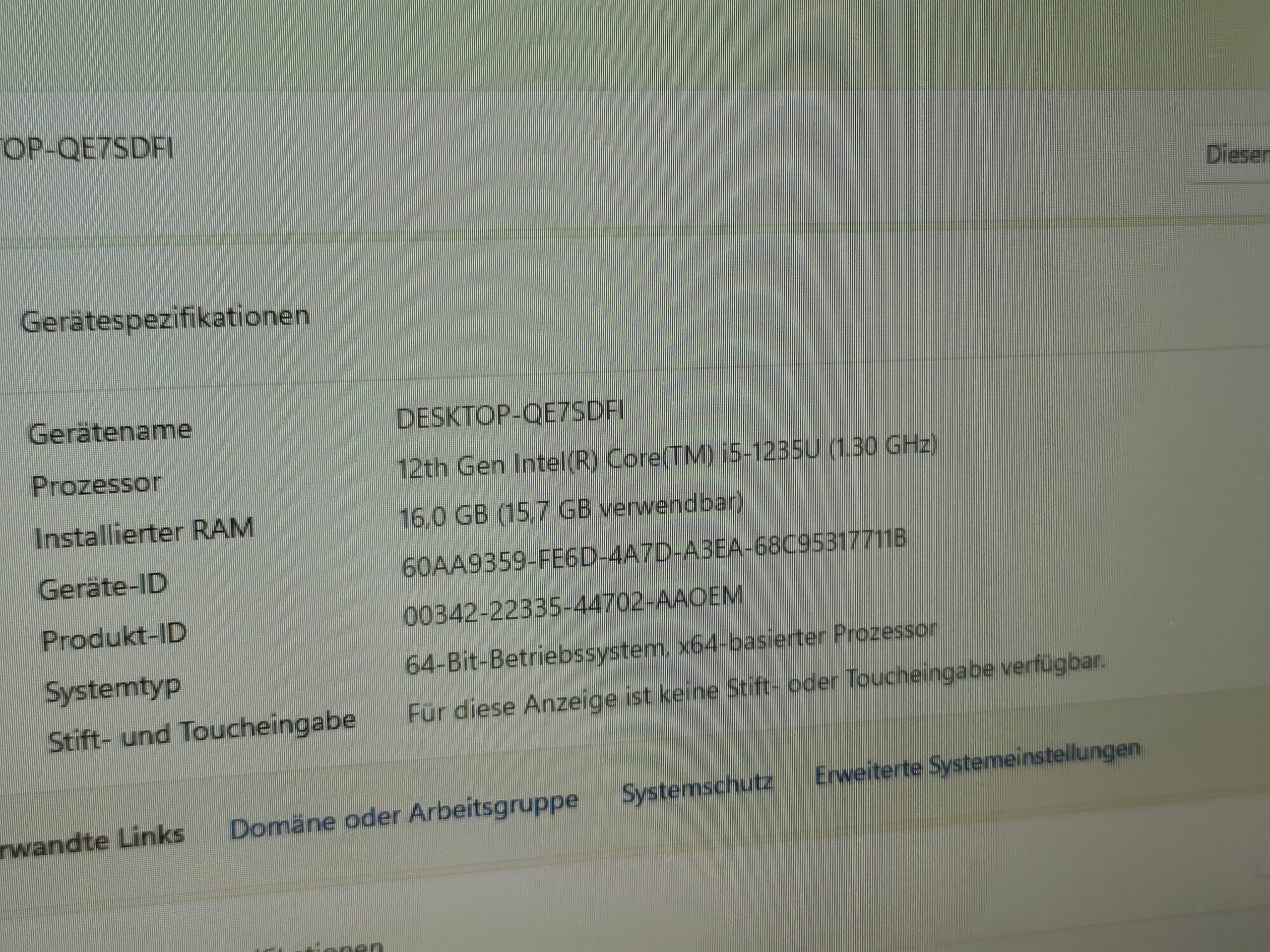Click the Prozessor label
The width and height of the screenshot is (1270, 952).
(96, 485)
